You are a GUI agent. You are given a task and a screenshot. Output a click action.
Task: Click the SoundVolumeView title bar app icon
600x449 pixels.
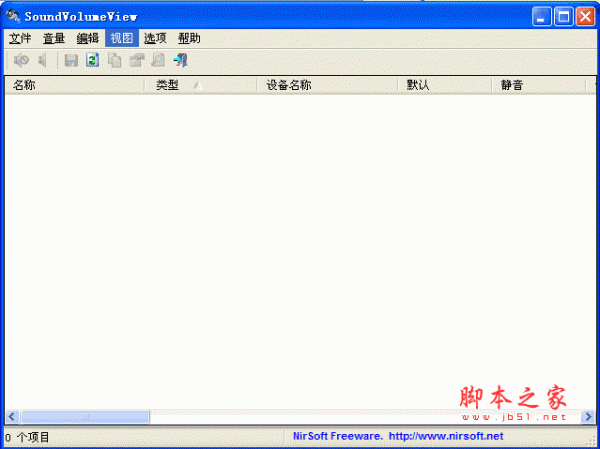click(13, 16)
